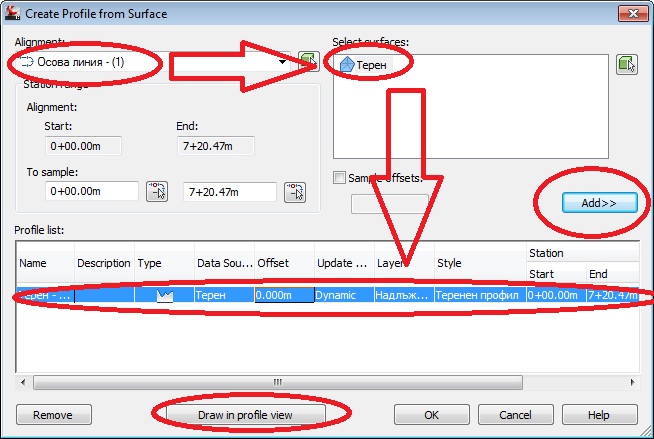Screen dimensions: 654x439
Task: Click the profile type icon in the Терен row
Action: (x=164, y=295)
